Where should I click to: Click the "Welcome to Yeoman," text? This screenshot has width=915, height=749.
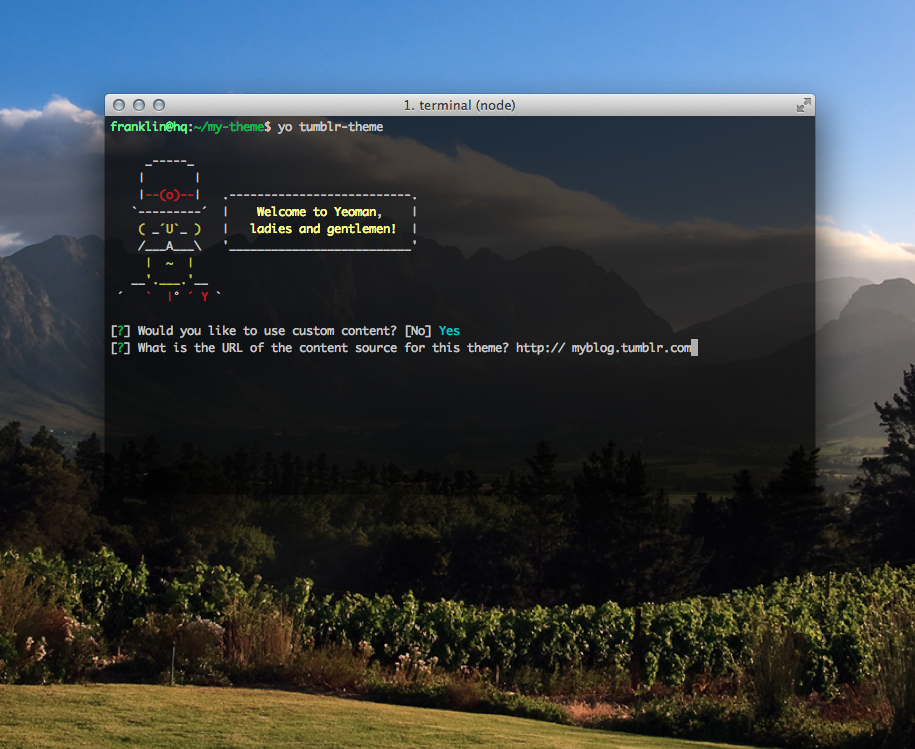[319, 212]
